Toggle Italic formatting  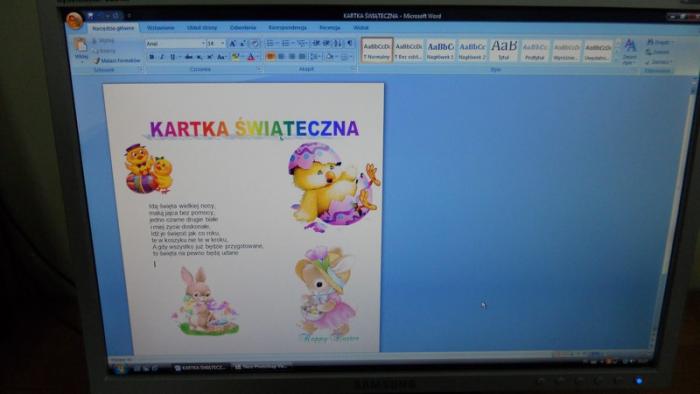click(x=162, y=57)
